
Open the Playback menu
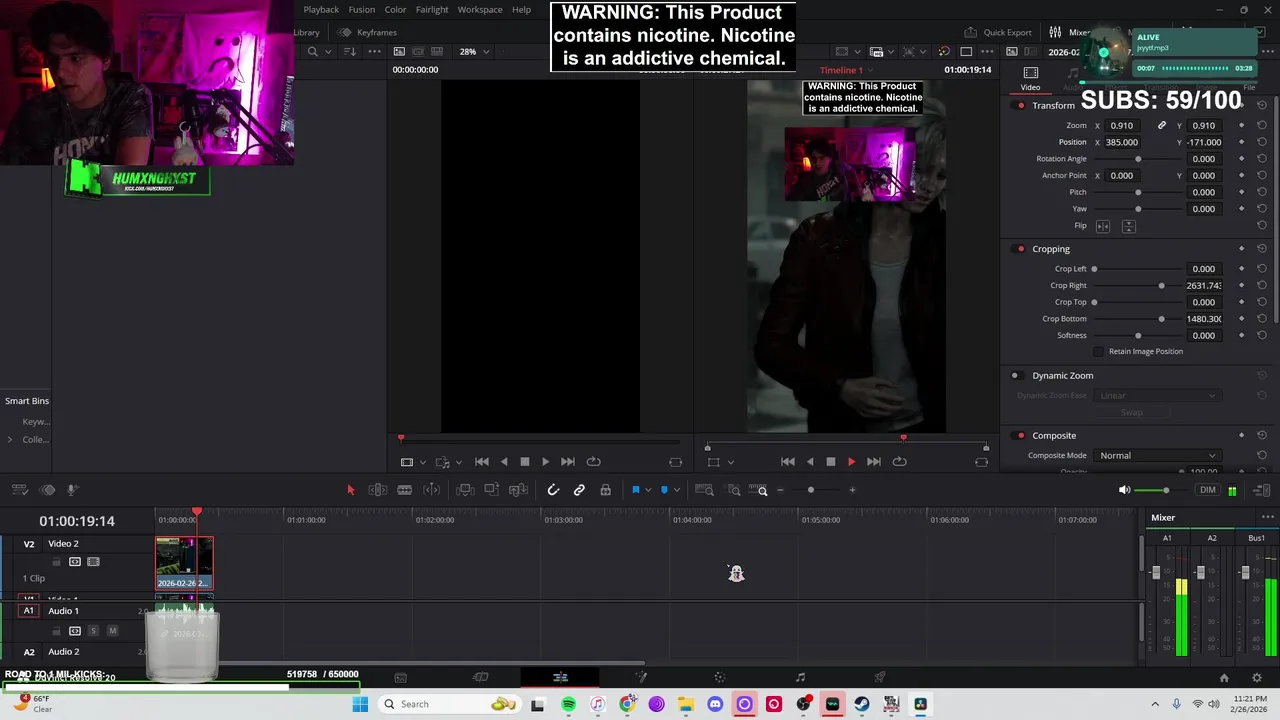[321, 9]
